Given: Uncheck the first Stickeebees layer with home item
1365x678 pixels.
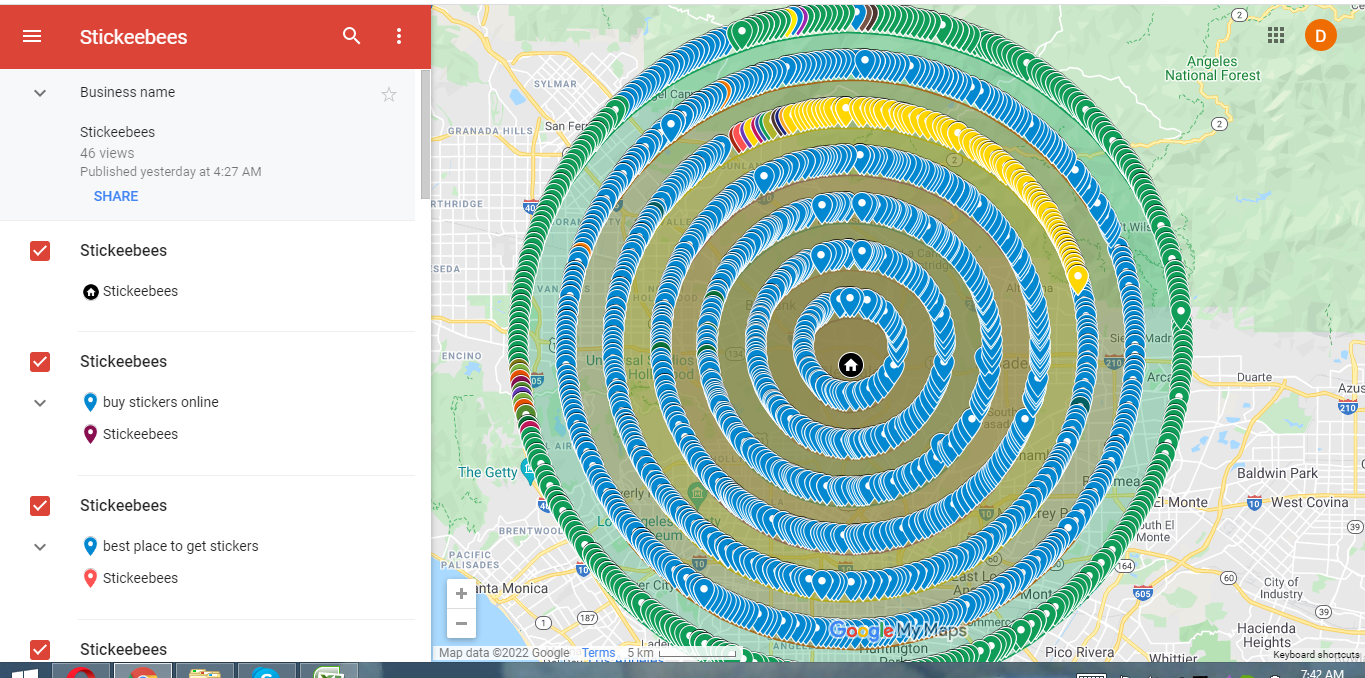Looking at the screenshot, I should [x=40, y=251].
